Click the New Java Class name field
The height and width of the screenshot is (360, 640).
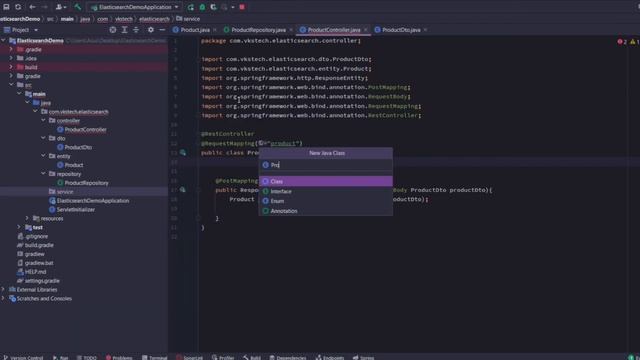pos(326,165)
